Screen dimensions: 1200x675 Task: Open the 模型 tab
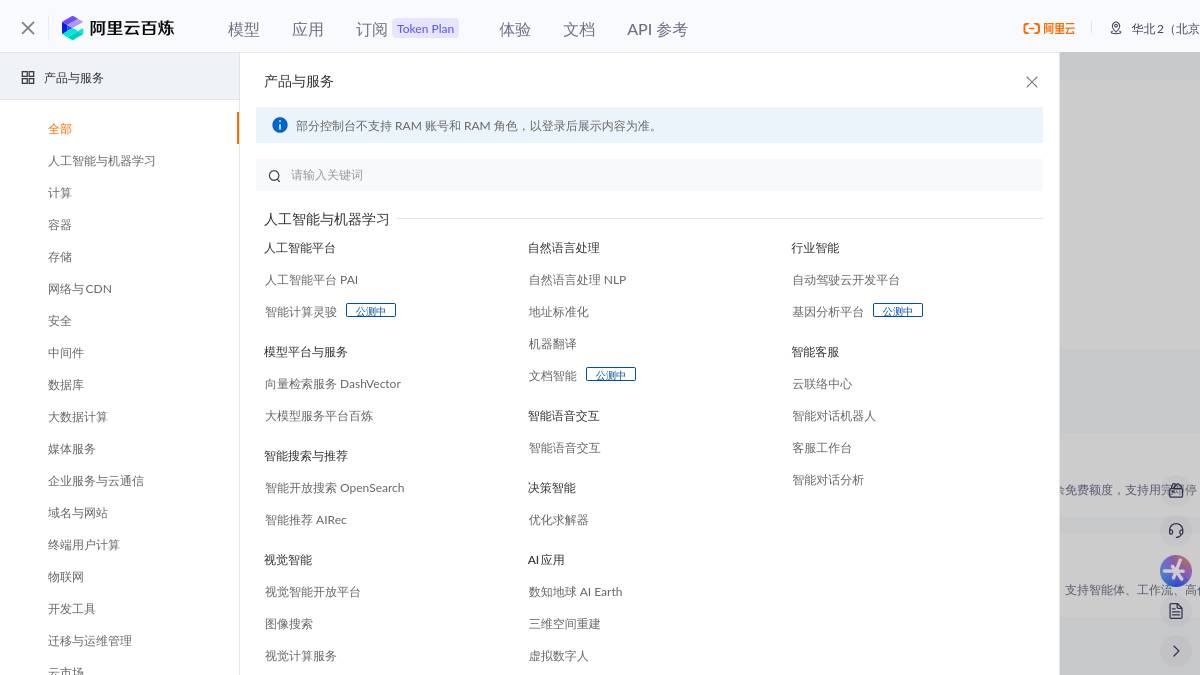(x=244, y=29)
